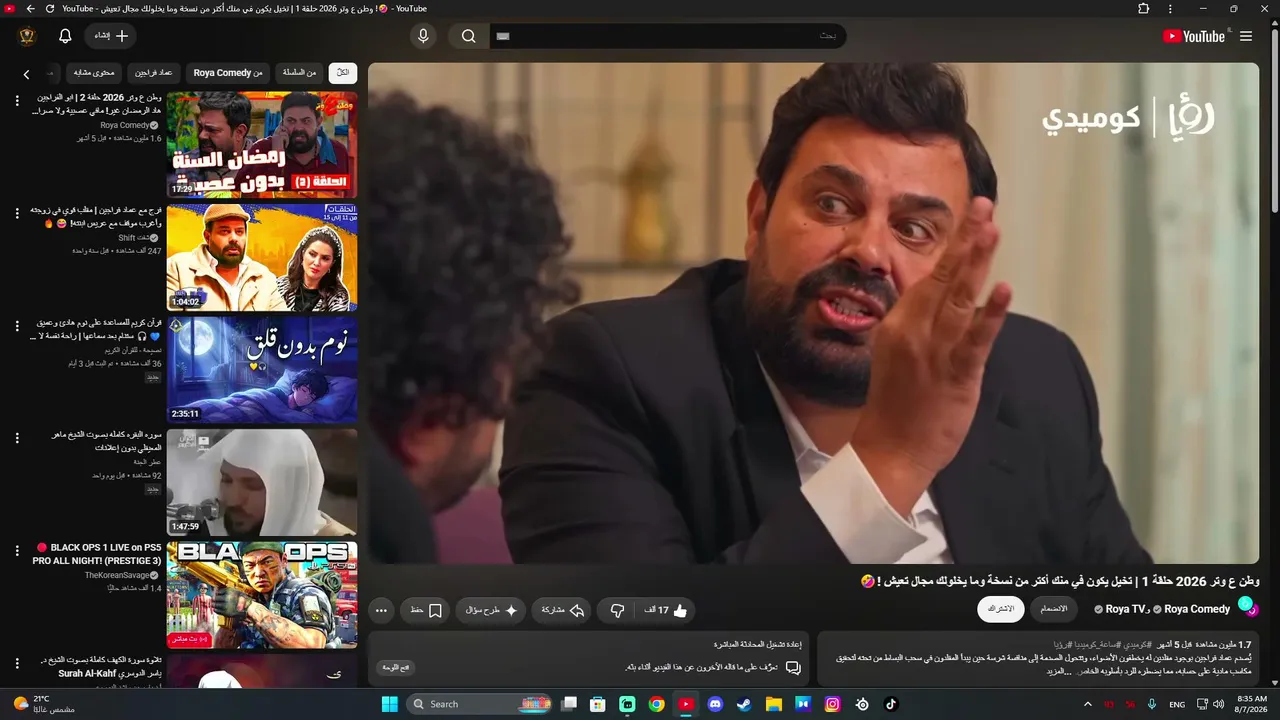
Task: Open TikTok from the taskbar
Action: coord(890,704)
